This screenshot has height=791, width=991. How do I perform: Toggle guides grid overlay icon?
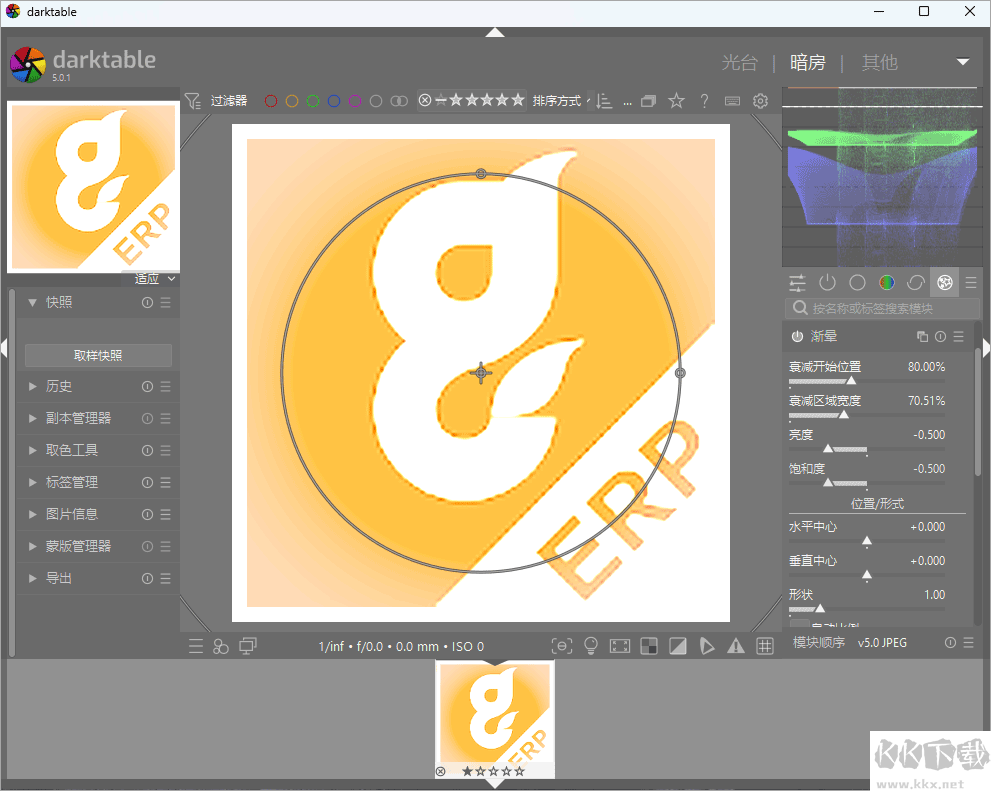pyautogui.click(x=765, y=646)
